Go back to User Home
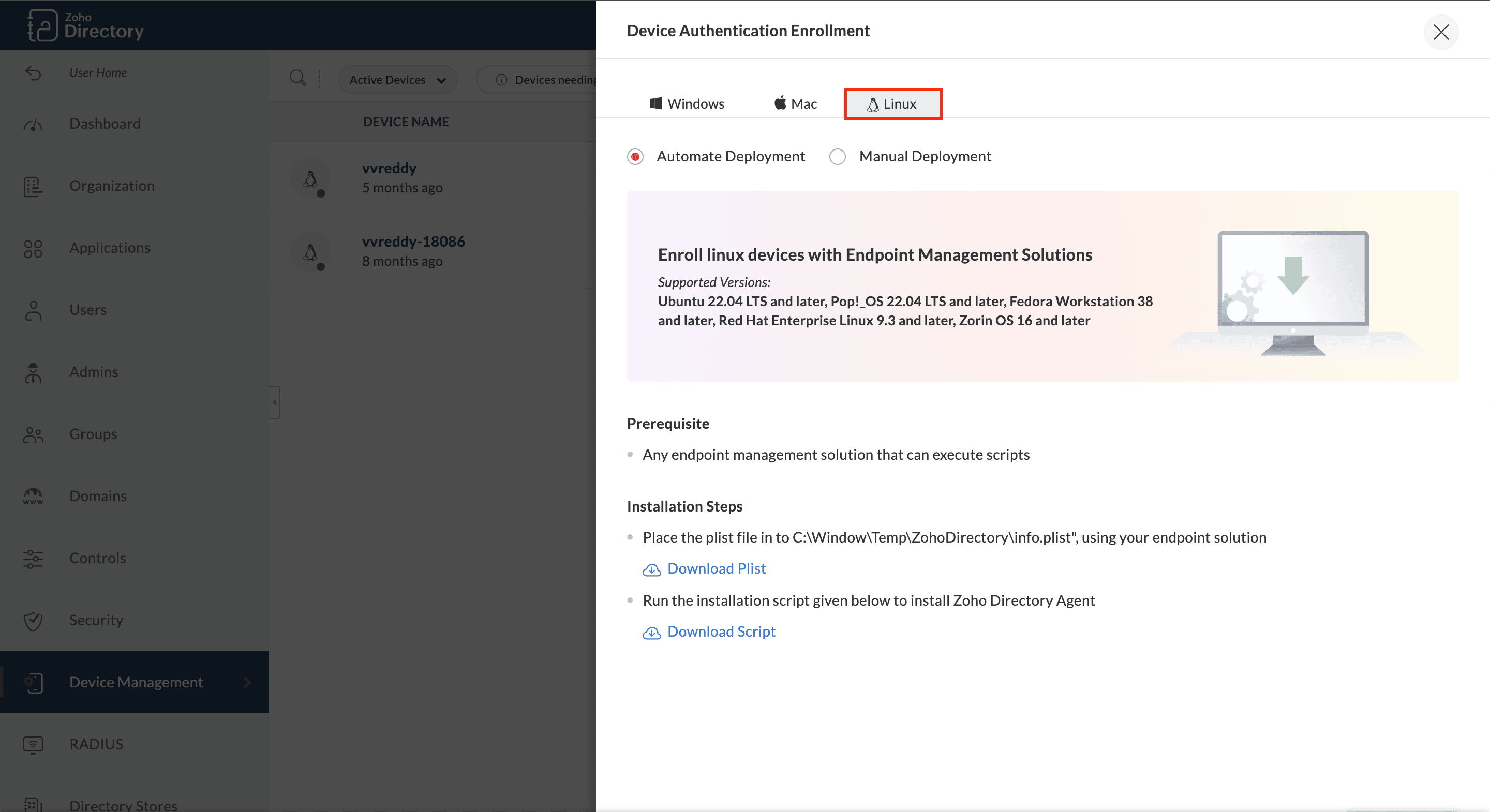 point(98,73)
